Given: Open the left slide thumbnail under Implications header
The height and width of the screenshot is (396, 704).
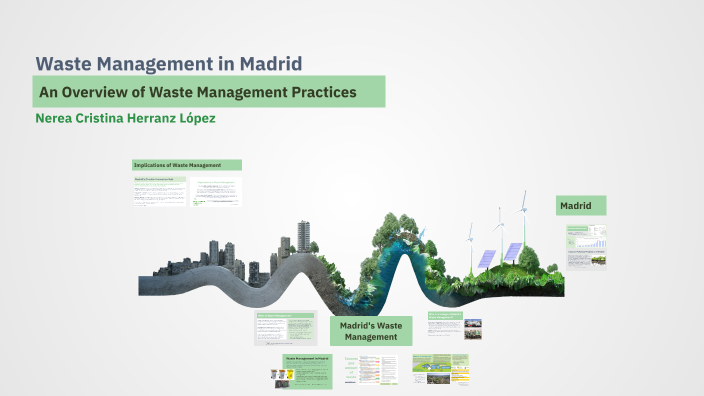Looking at the screenshot, I should [159, 191].
